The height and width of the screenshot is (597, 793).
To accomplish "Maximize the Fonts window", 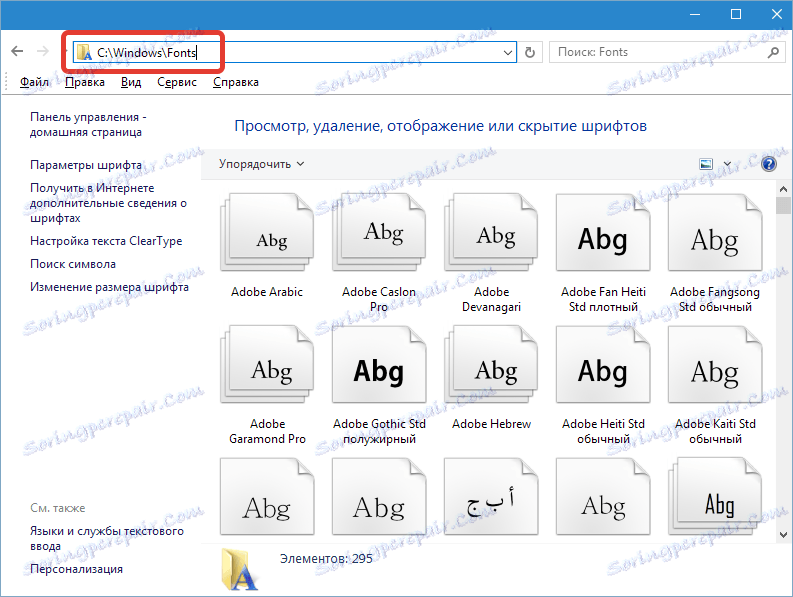I will (736, 14).
